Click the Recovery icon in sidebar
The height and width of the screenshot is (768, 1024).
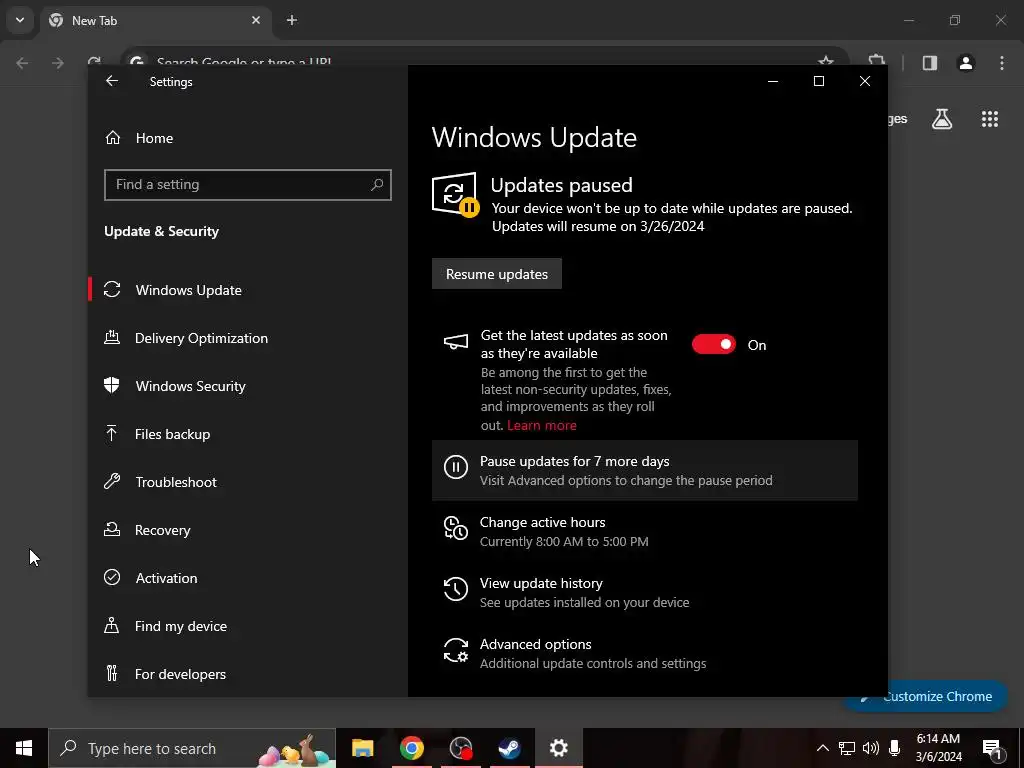(112, 530)
